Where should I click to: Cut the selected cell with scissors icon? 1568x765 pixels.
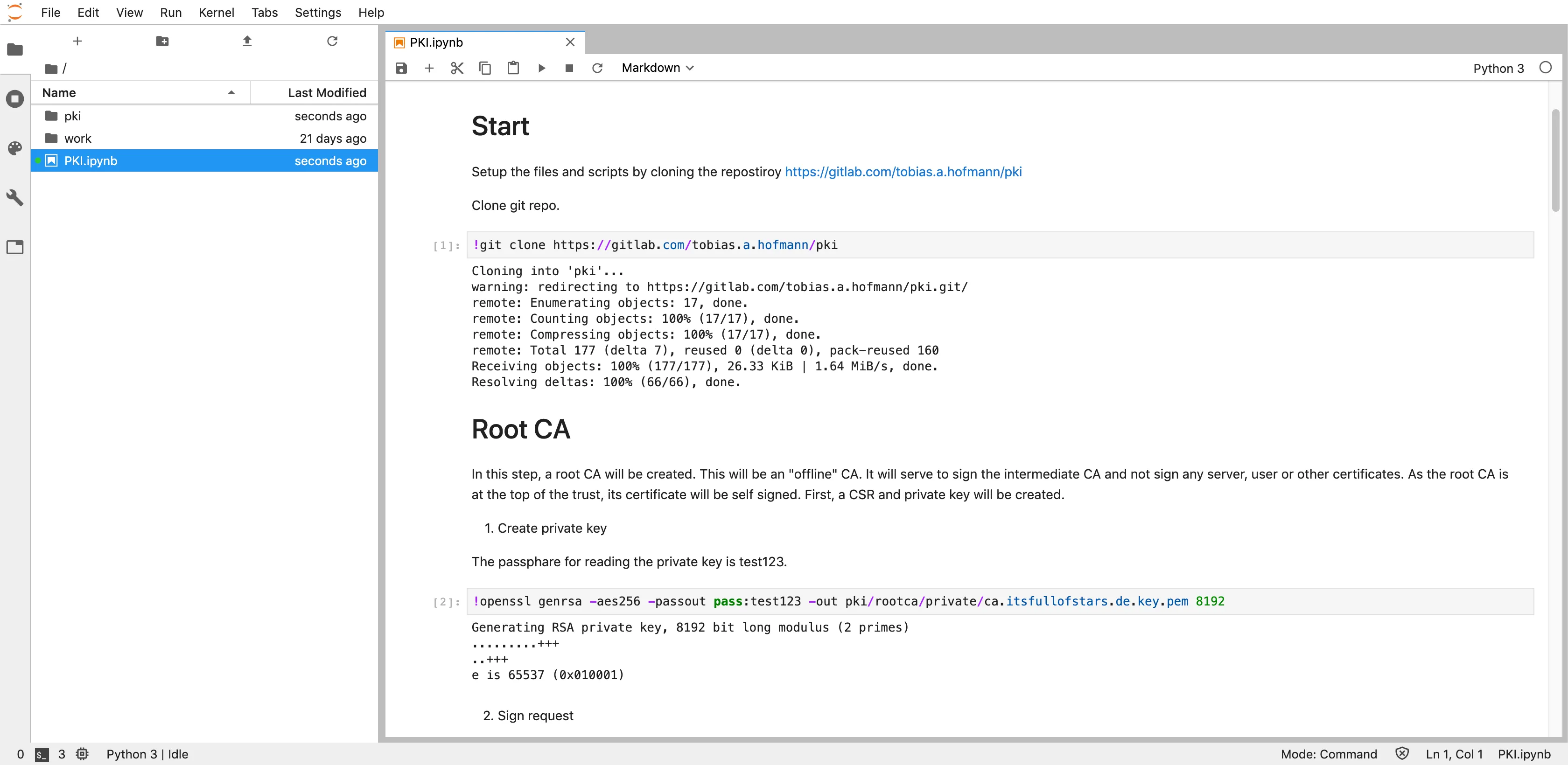(457, 68)
